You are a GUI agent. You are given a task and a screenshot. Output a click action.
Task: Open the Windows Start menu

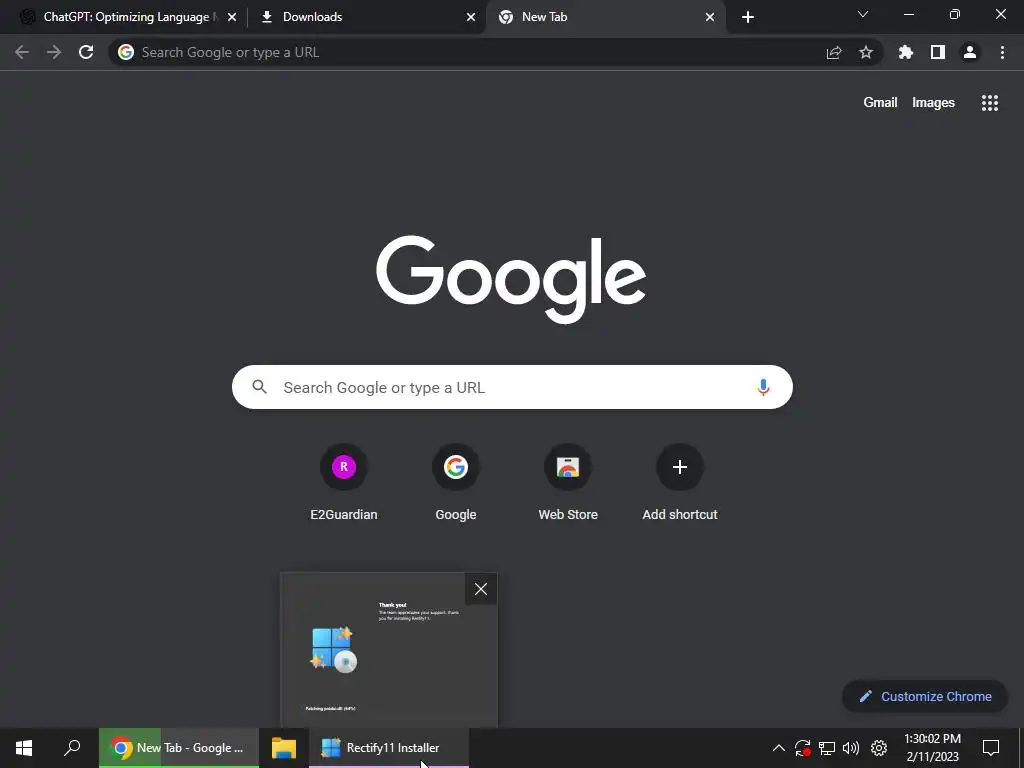pyautogui.click(x=24, y=748)
